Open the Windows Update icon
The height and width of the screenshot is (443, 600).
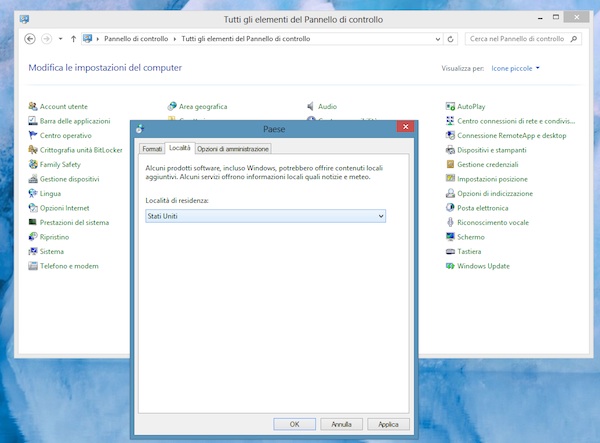[450, 266]
